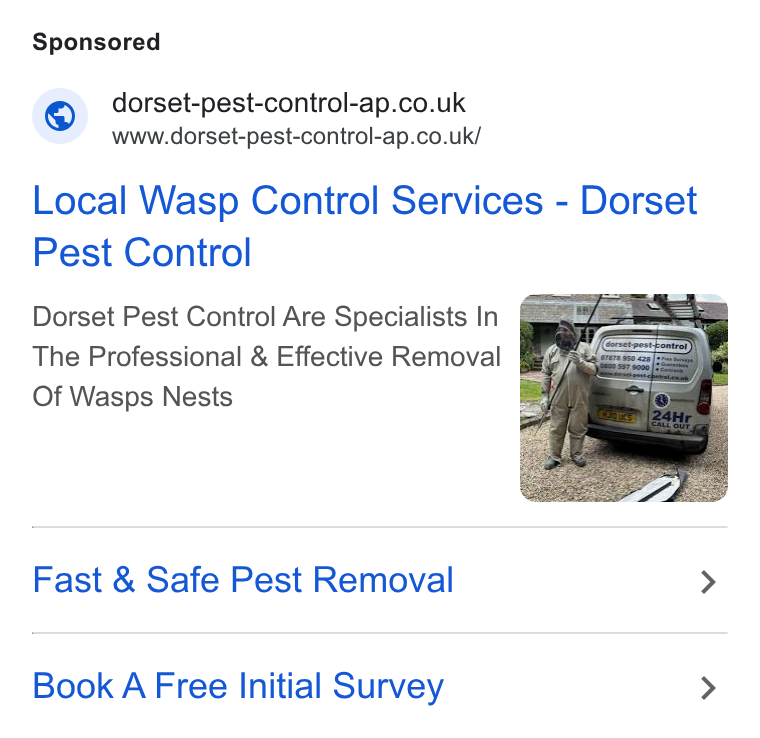
Task: Click the van's yellow number plate
Action: (617, 415)
